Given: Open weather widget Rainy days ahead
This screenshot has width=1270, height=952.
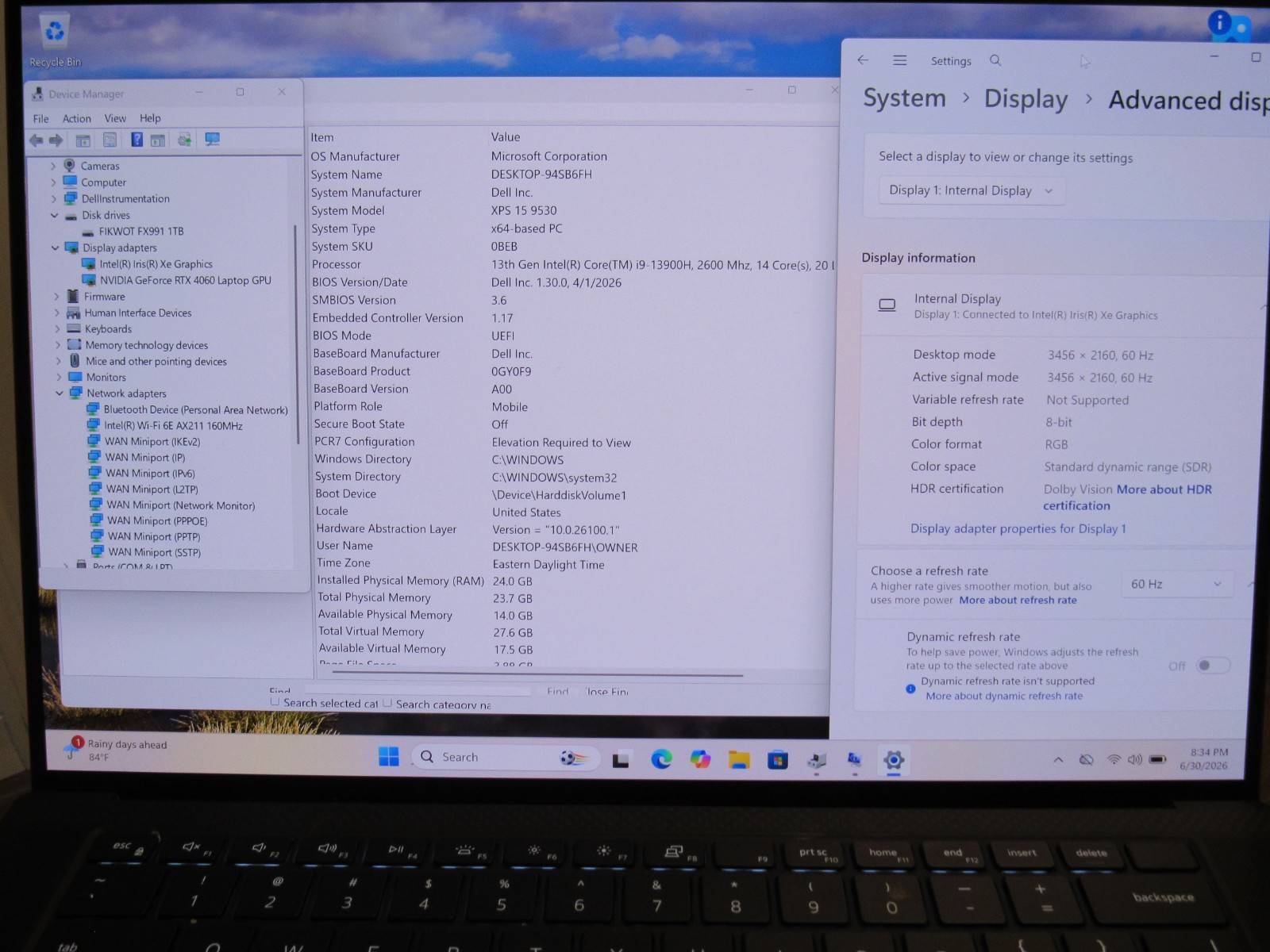Looking at the screenshot, I should click(117, 750).
